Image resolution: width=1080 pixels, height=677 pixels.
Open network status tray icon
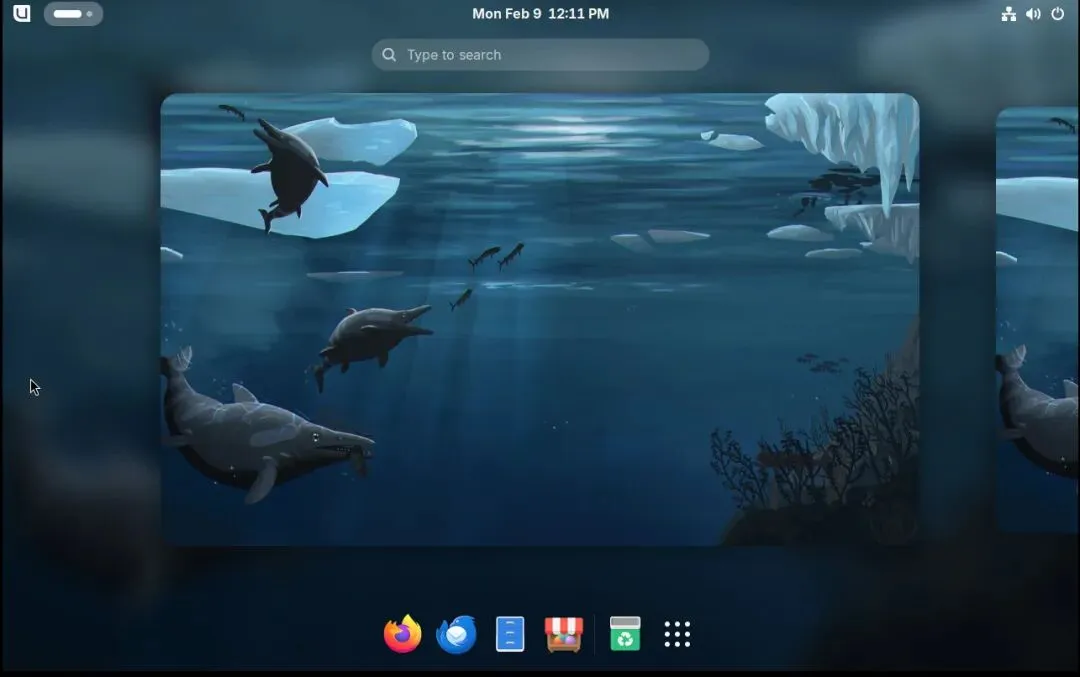1008,14
